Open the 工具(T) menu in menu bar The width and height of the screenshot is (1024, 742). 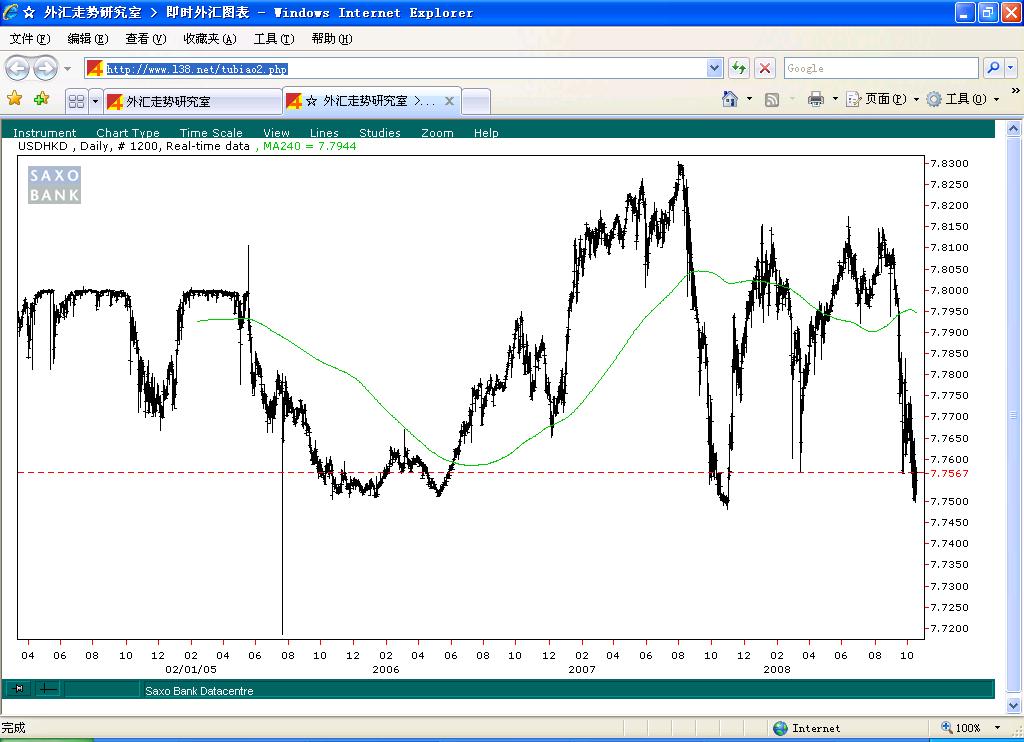tap(274, 39)
